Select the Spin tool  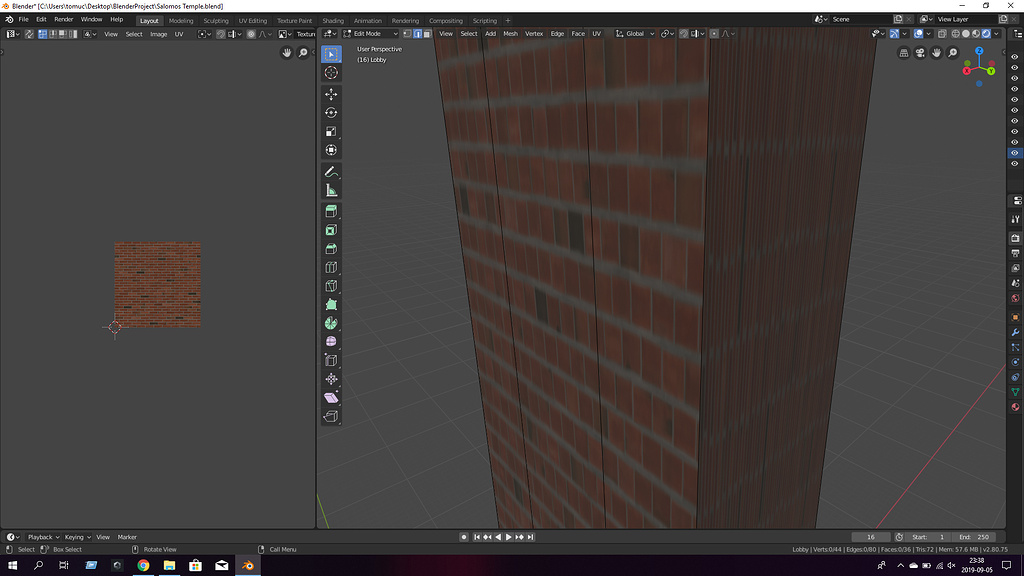point(331,323)
